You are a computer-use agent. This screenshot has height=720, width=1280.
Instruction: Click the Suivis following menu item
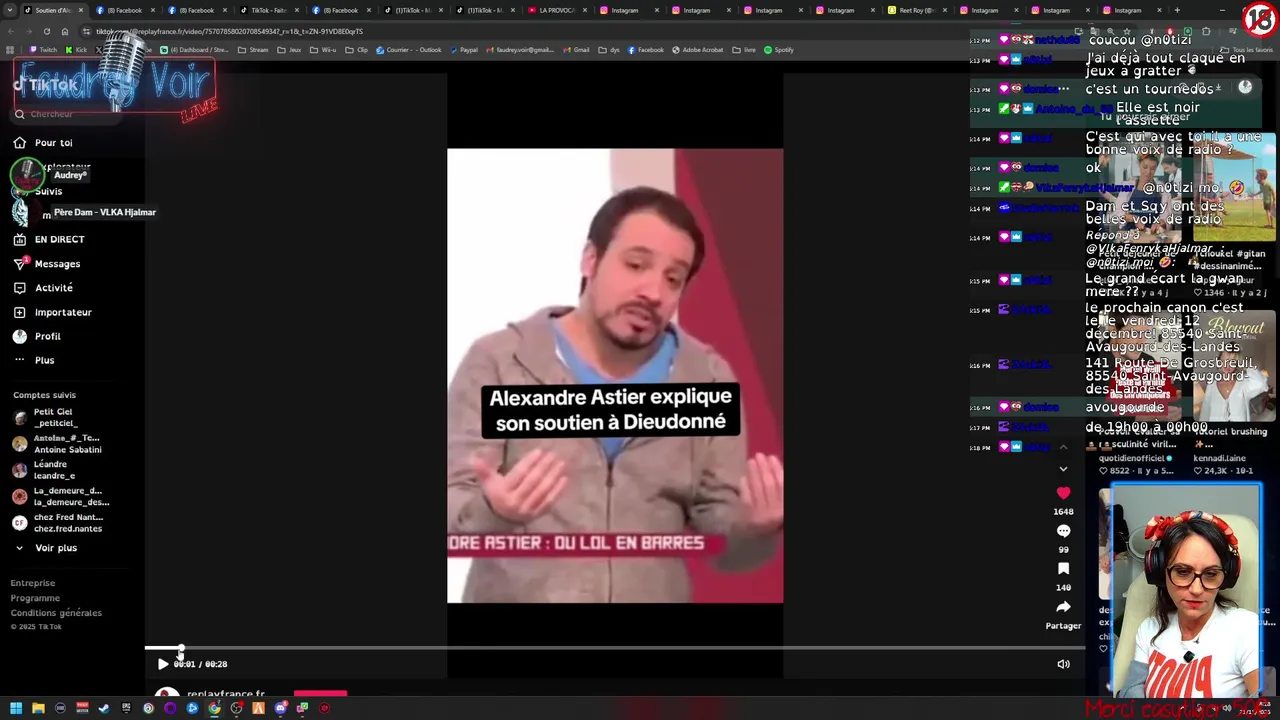pos(48,191)
